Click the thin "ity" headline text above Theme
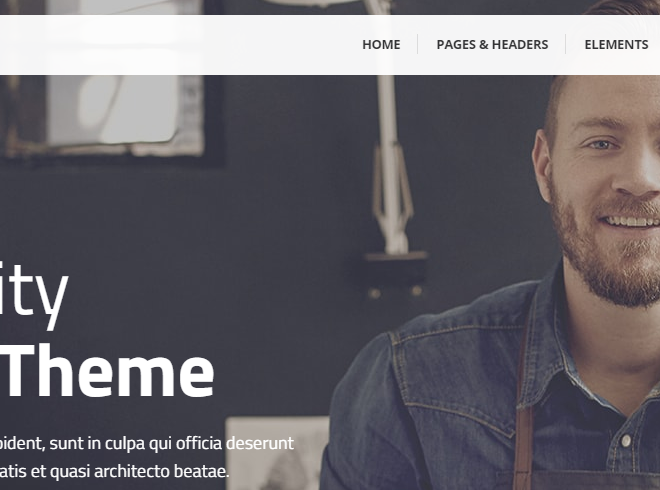Viewport: 660px width, 490px height. pyautogui.click(x=34, y=290)
